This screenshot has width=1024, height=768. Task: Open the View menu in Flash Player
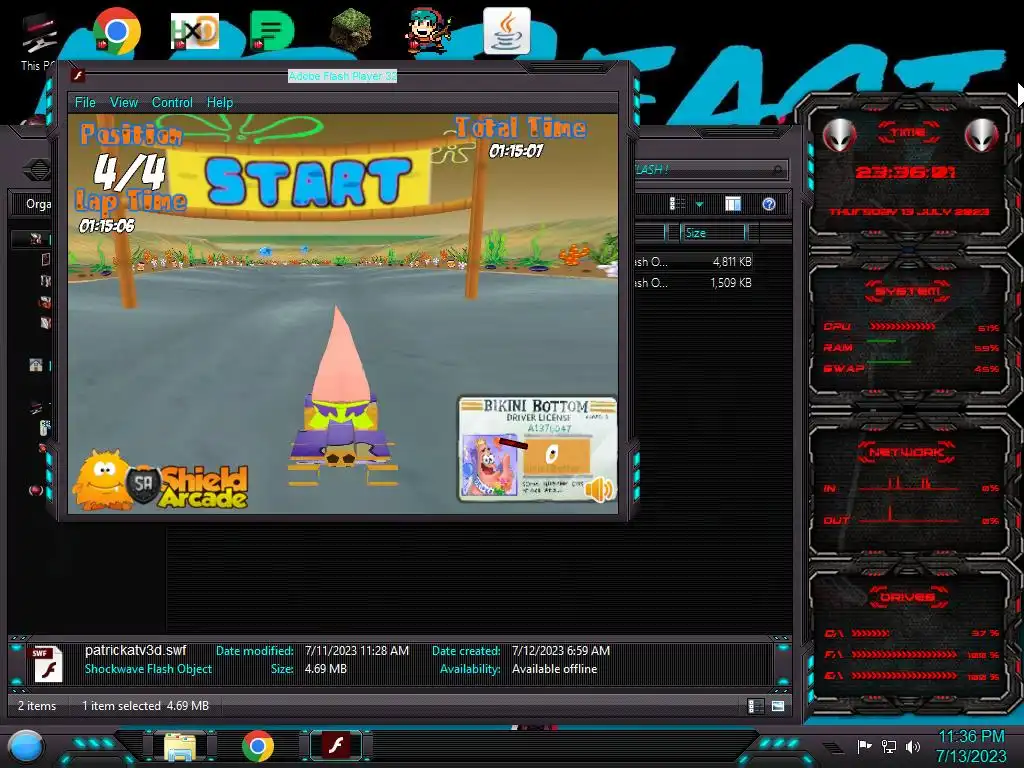[x=123, y=103]
